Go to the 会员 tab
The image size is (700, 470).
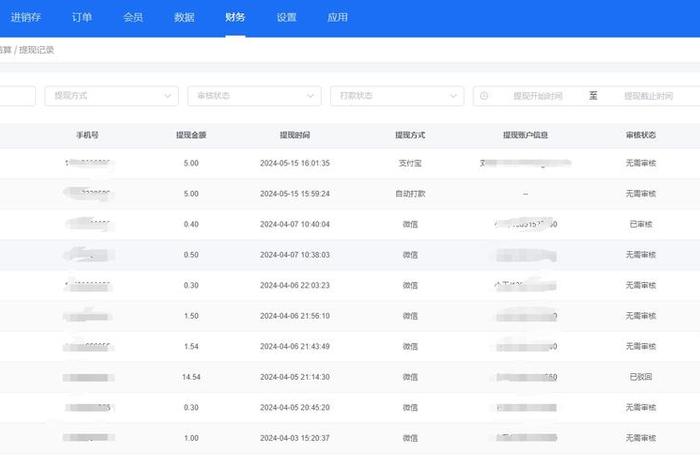pos(132,18)
